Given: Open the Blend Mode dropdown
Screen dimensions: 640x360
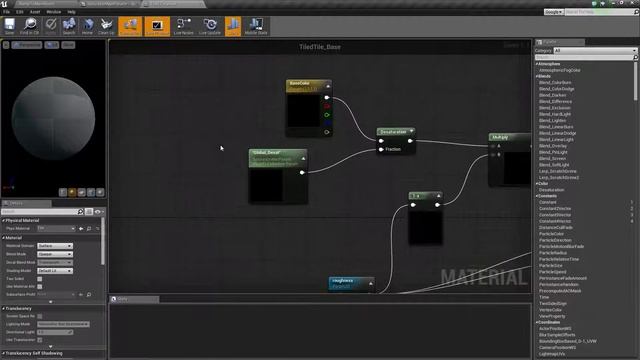Looking at the screenshot, I should (x=55, y=254).
